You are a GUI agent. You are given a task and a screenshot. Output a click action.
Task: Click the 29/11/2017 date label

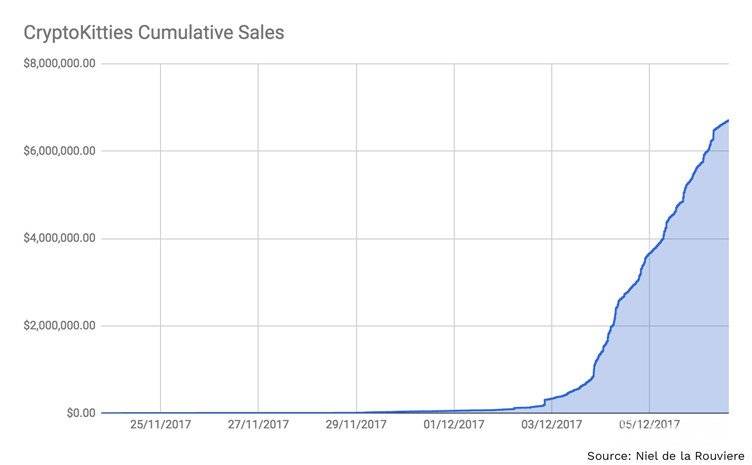[356, 424]
